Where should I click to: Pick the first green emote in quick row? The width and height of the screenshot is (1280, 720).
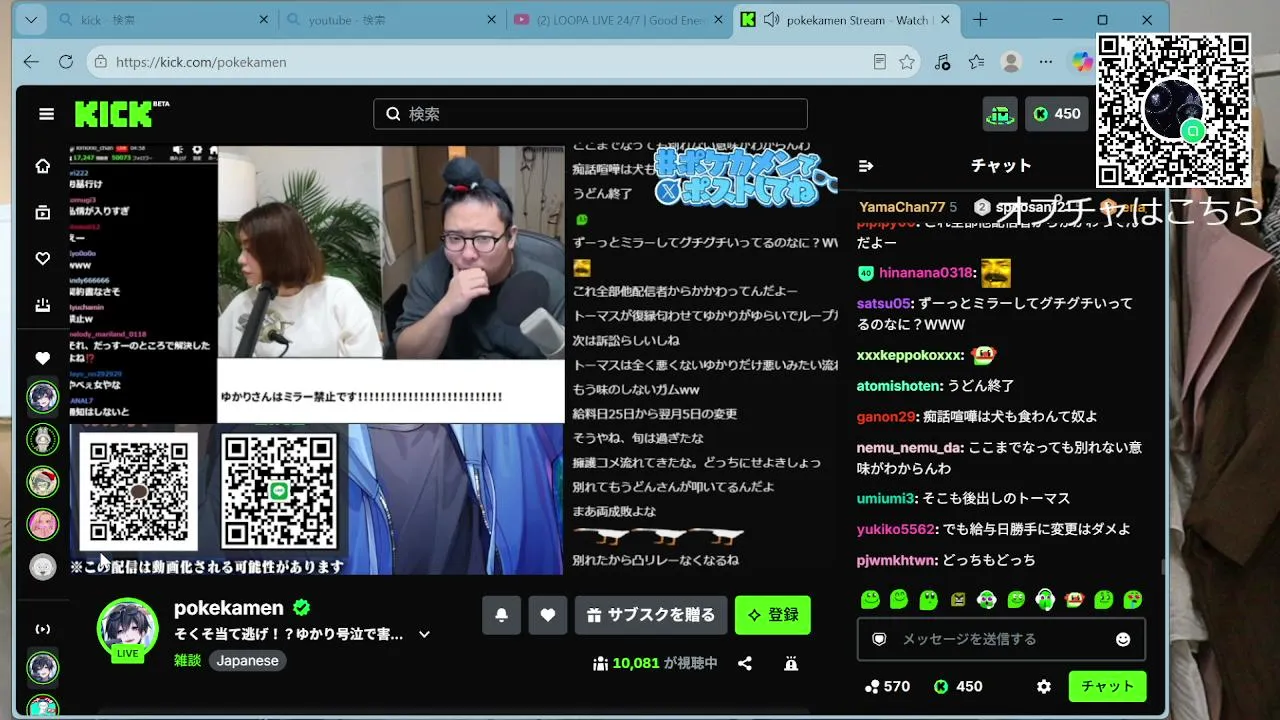point(870,600)
